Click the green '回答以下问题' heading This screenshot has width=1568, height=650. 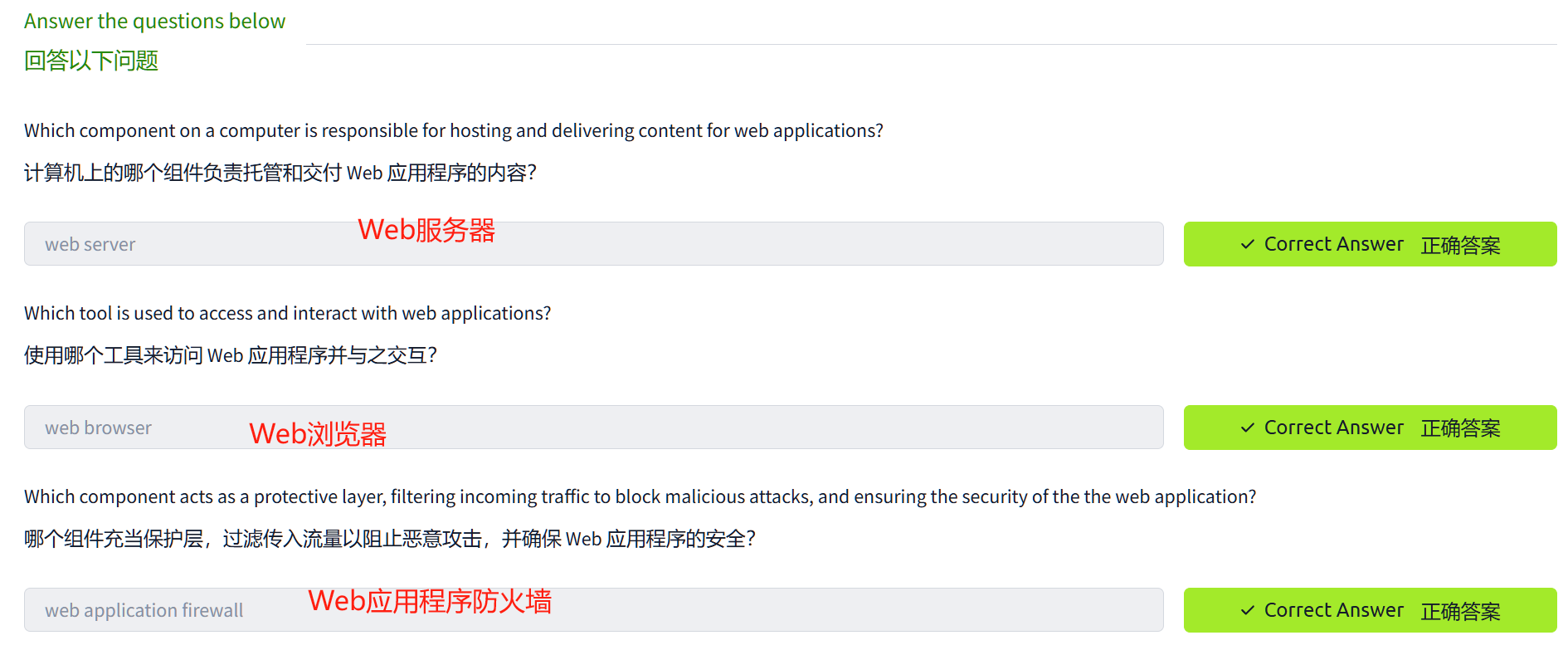coord(91,61)
